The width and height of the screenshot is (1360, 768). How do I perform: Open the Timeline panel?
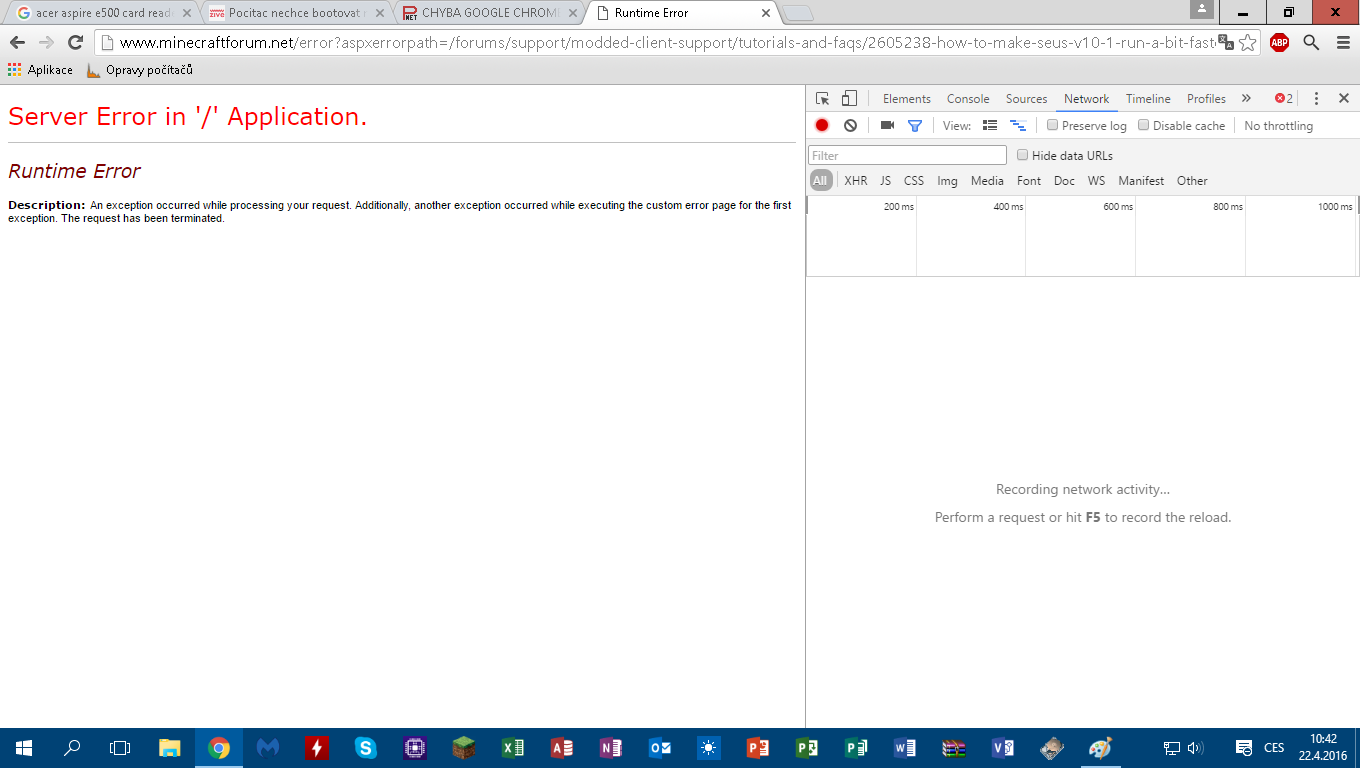pos(1148,99)
